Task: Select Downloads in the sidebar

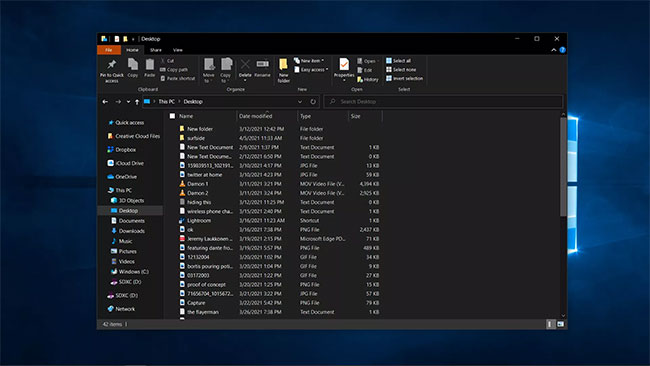Action: click(x=128, y=231)
